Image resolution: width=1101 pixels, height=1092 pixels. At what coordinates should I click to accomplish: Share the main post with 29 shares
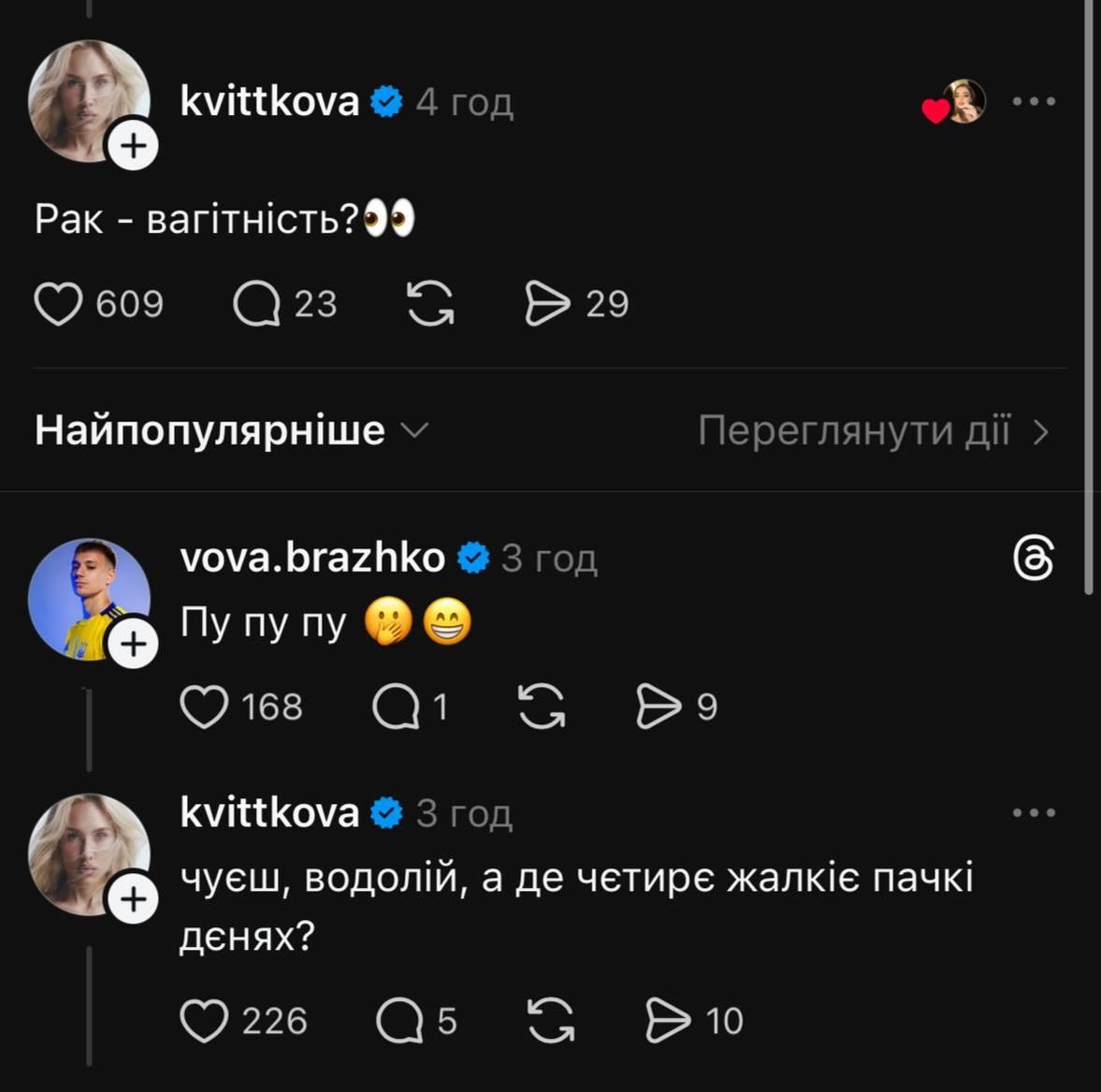(x=547, y=304)
